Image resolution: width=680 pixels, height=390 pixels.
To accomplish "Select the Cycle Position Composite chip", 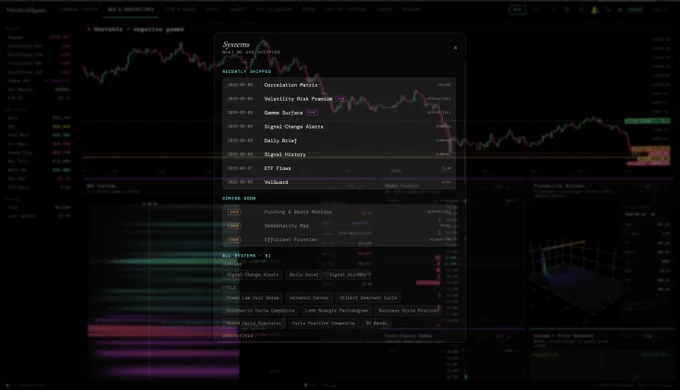I will point(323,323).
